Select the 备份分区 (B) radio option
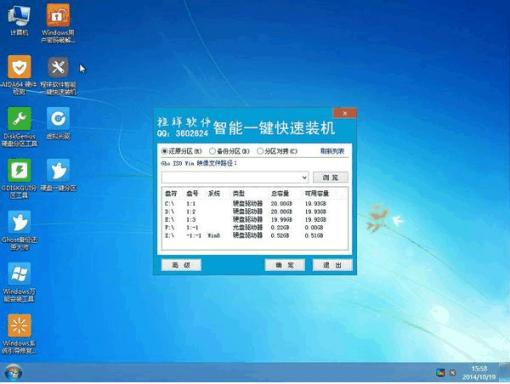 pos(229,151)
